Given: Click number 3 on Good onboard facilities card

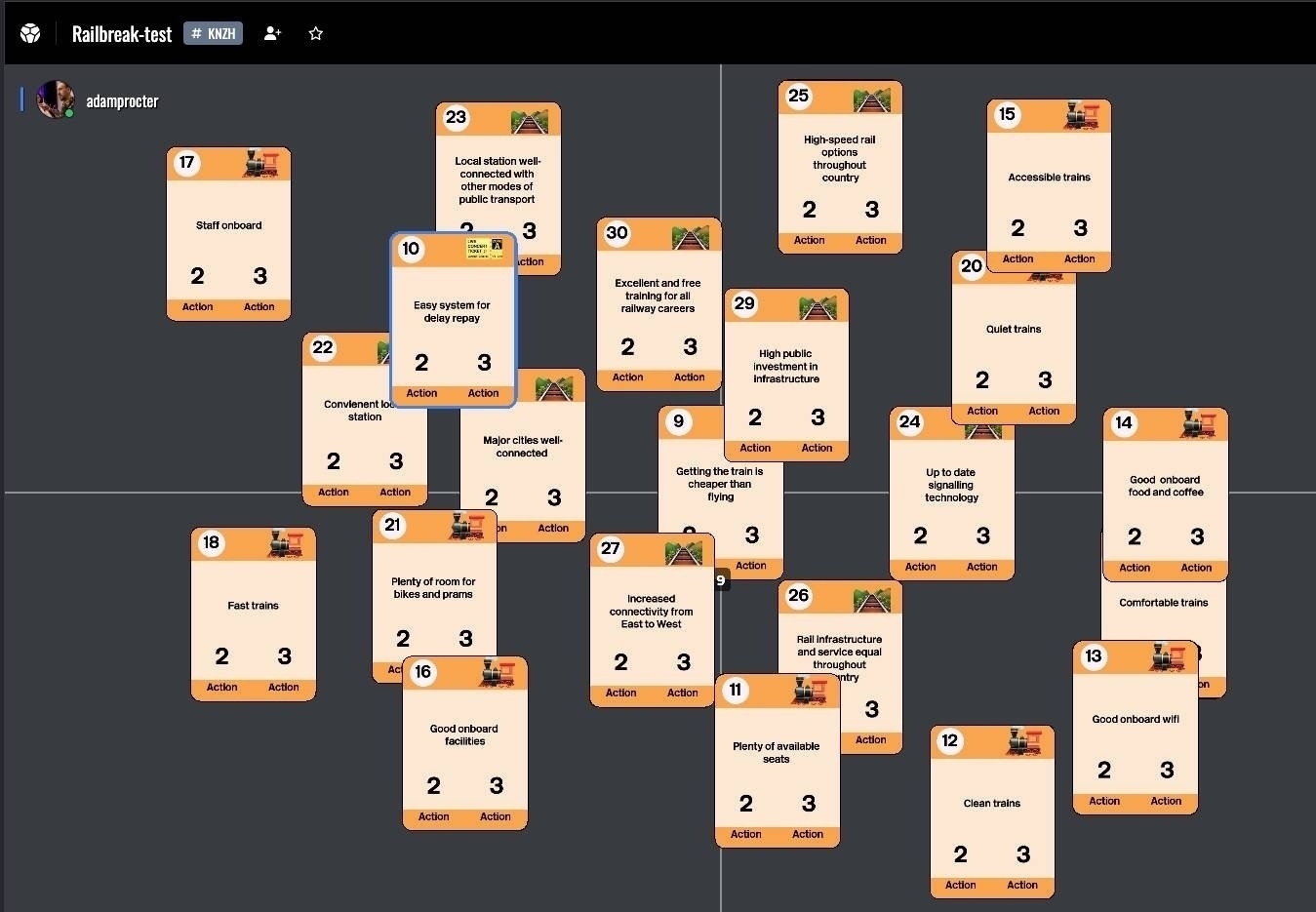Looking at the screenshot, I should click(496, 786).
